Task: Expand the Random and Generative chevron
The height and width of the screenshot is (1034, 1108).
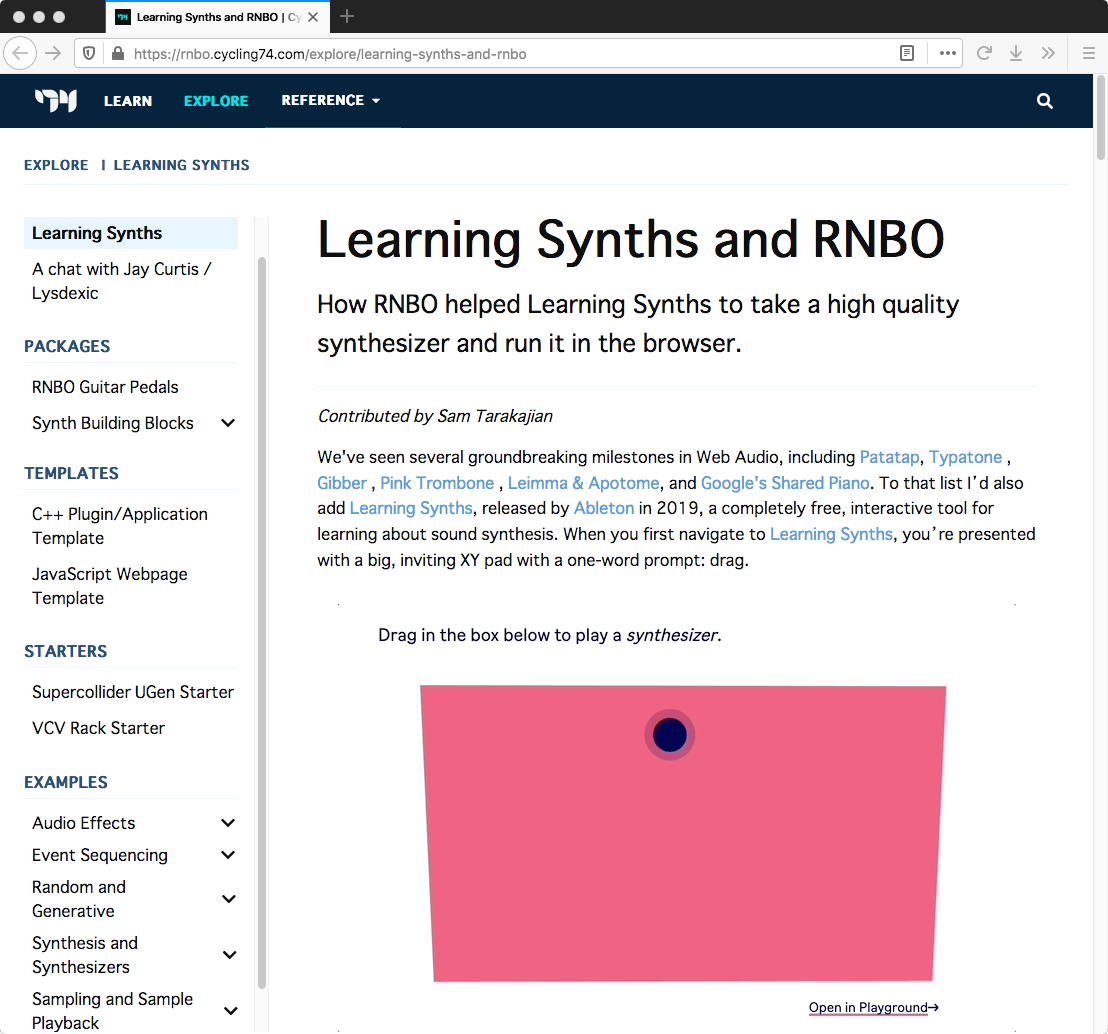Action: coord(228,898)
